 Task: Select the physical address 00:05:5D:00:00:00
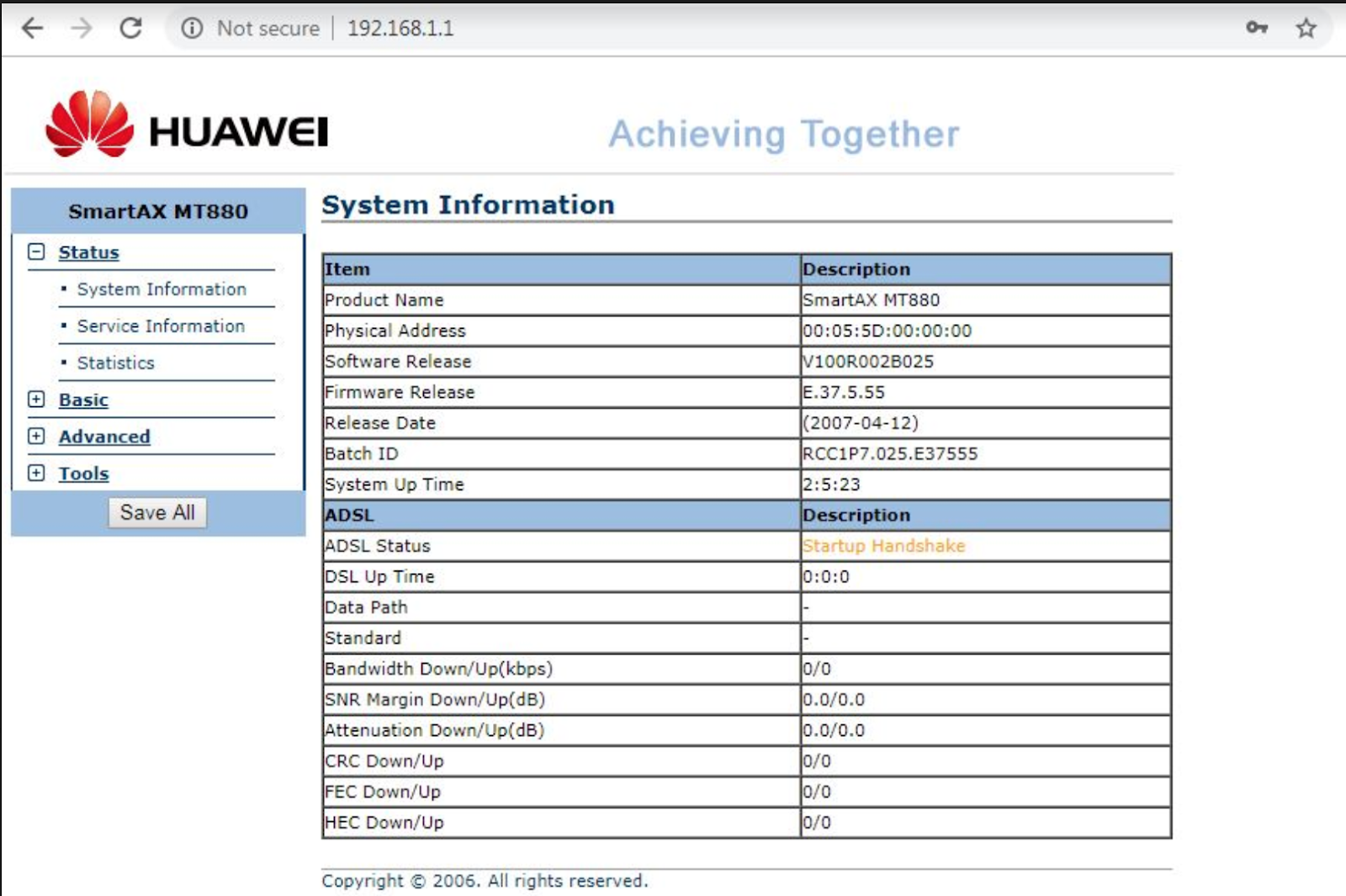coord(888,331)
